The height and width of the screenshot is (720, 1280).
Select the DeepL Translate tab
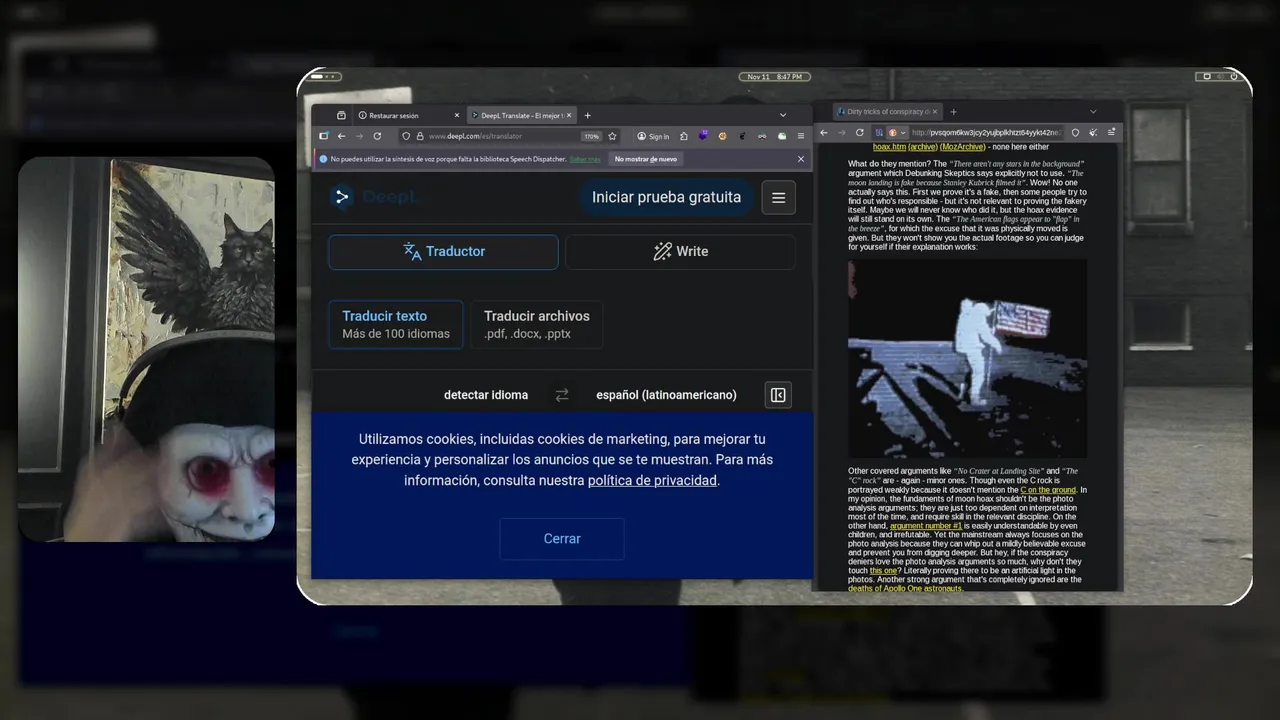click(522, 115)
